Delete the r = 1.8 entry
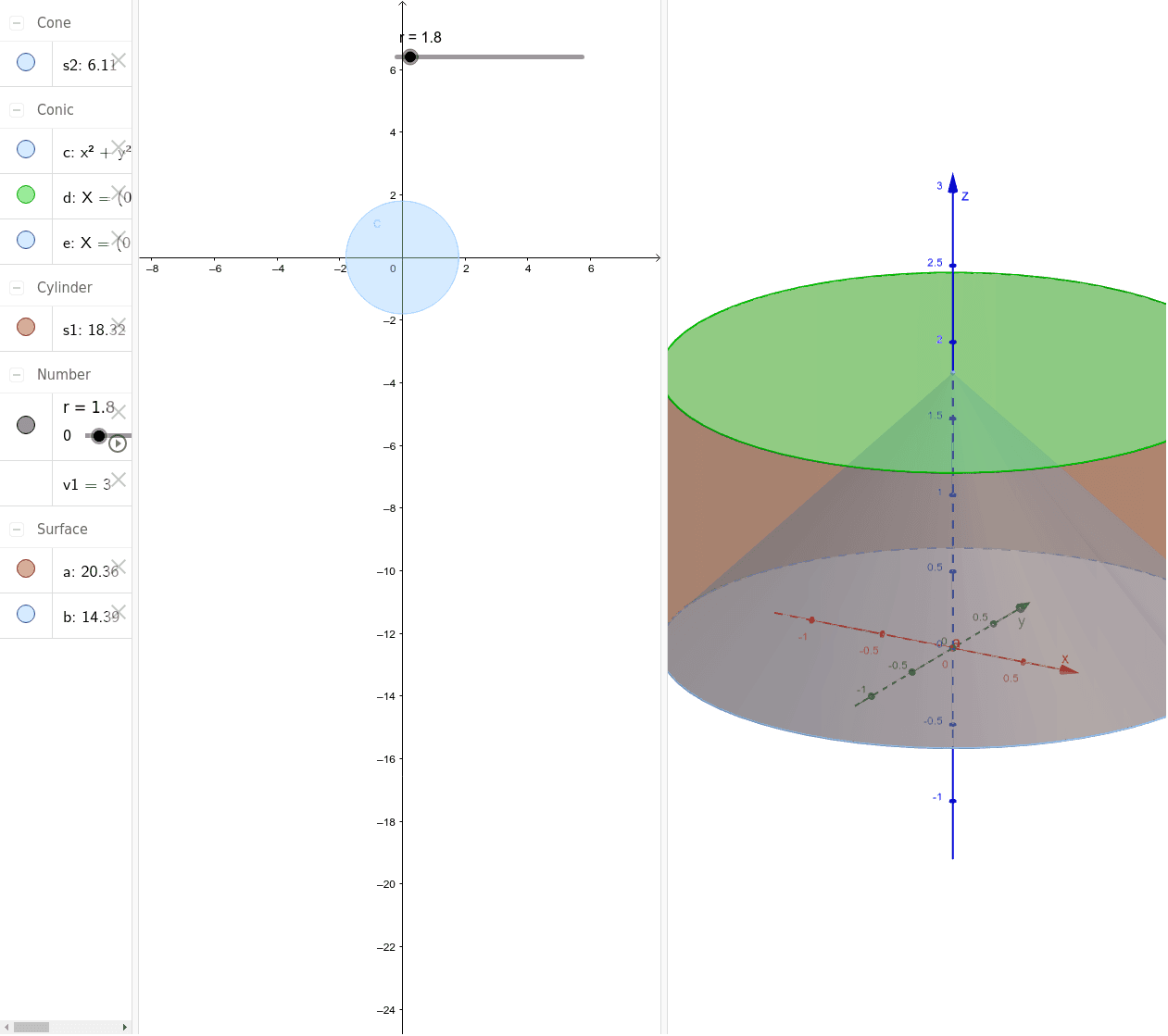 coord(119,412)
